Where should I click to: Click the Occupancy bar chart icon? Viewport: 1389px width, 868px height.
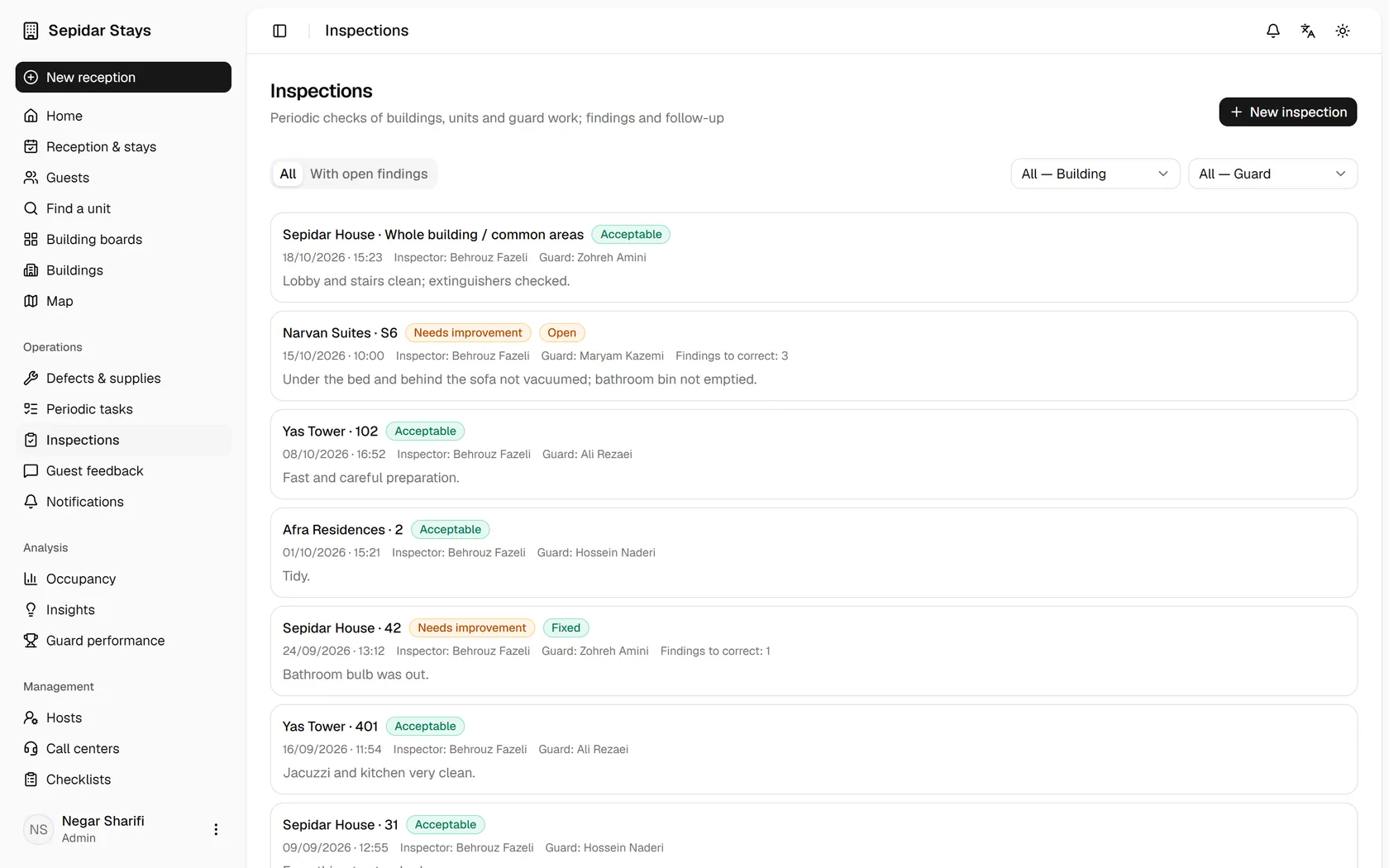pos(31,579)
